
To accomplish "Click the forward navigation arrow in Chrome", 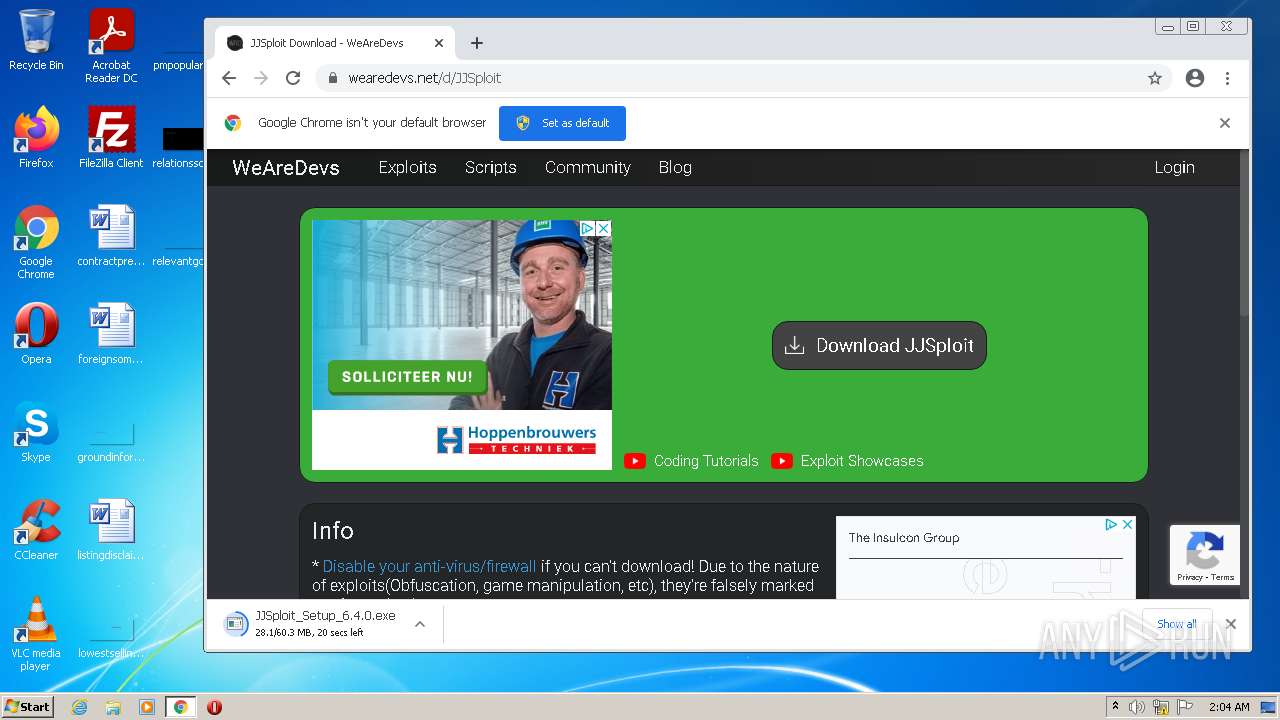I will coord(261,78).
